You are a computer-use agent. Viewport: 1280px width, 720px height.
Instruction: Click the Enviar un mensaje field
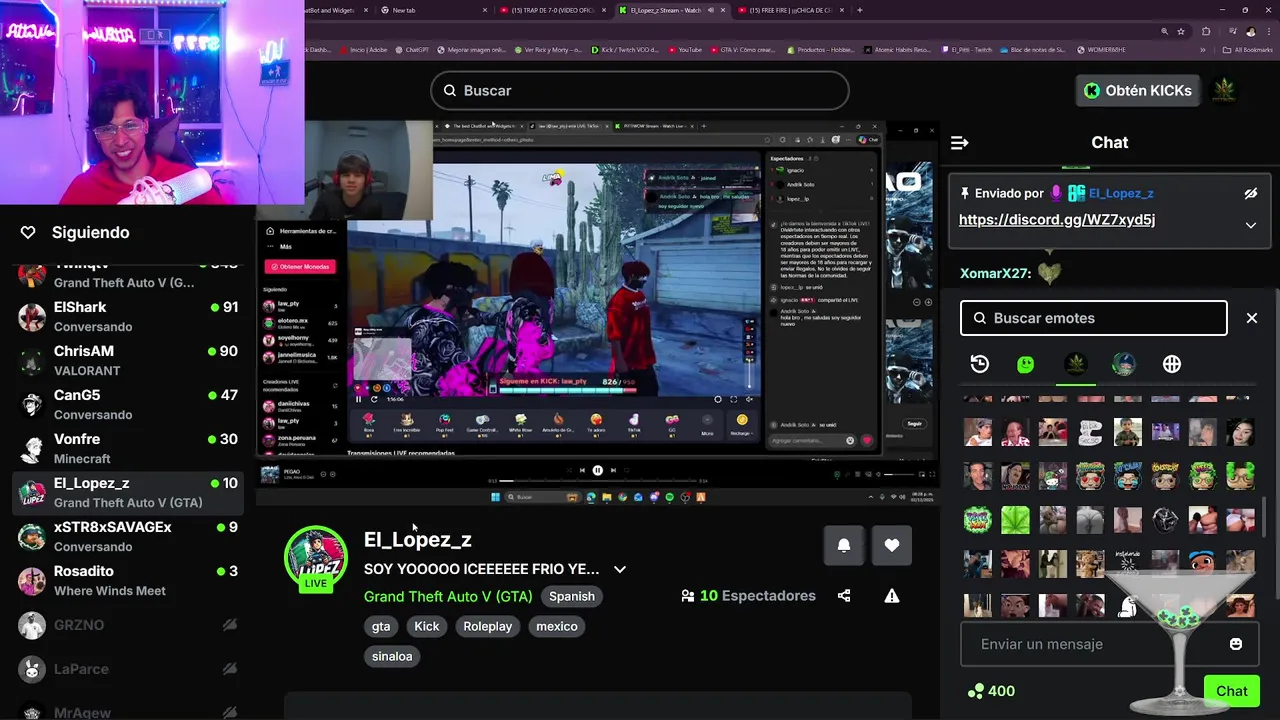[1095, 644]
